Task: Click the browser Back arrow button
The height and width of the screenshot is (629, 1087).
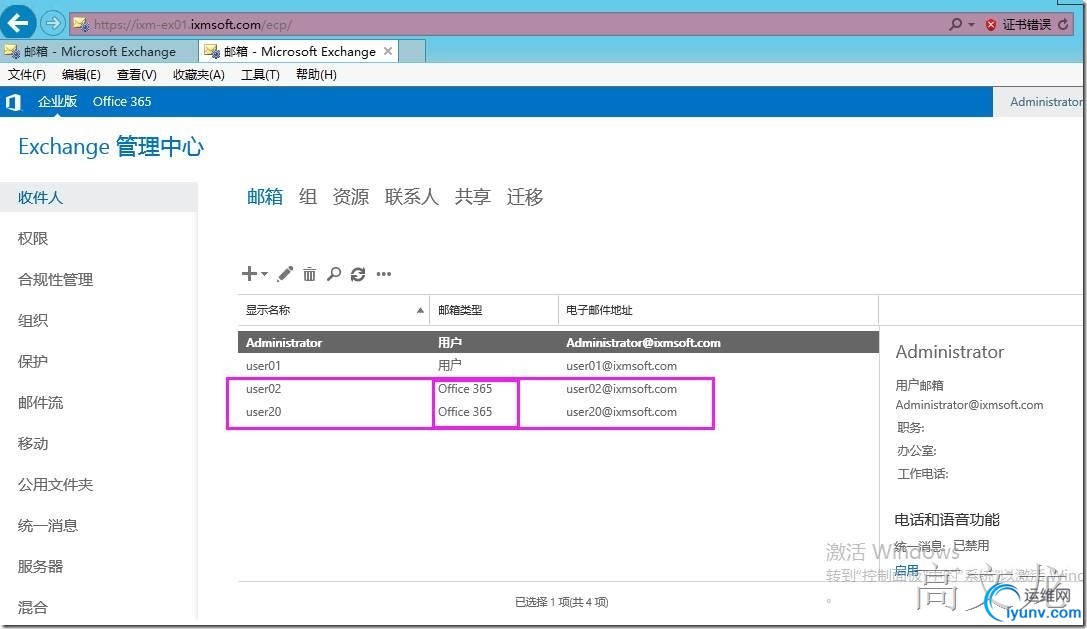Action: (18, 23)
